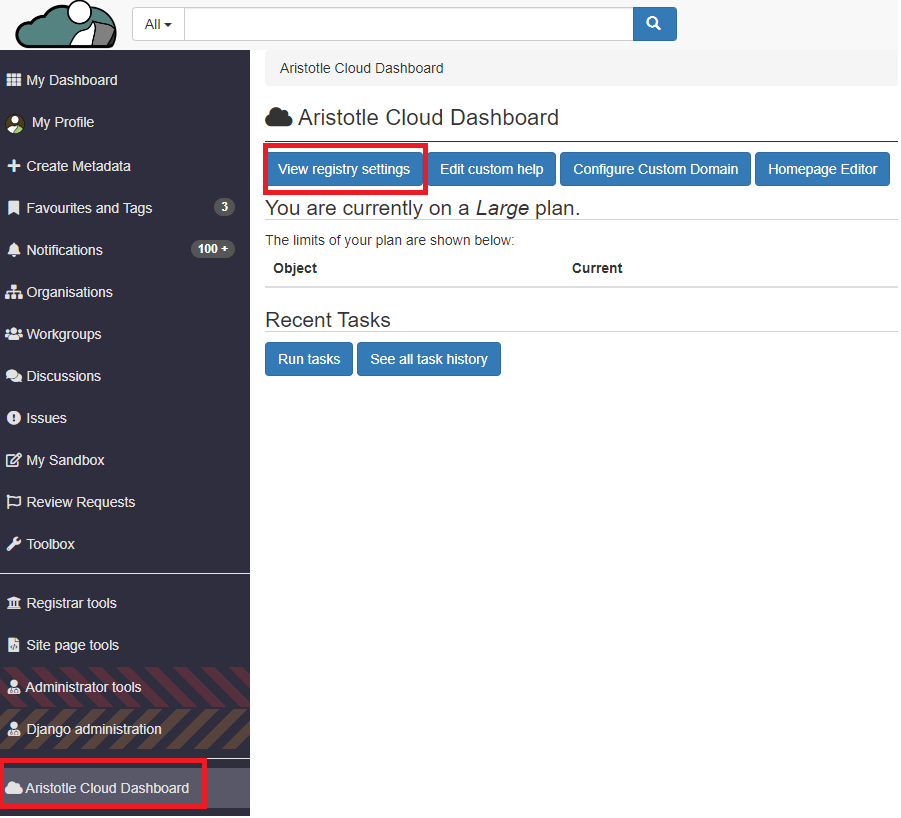Click the My Profile avatar icon
The image size is (901, 818).
(14, 123)
